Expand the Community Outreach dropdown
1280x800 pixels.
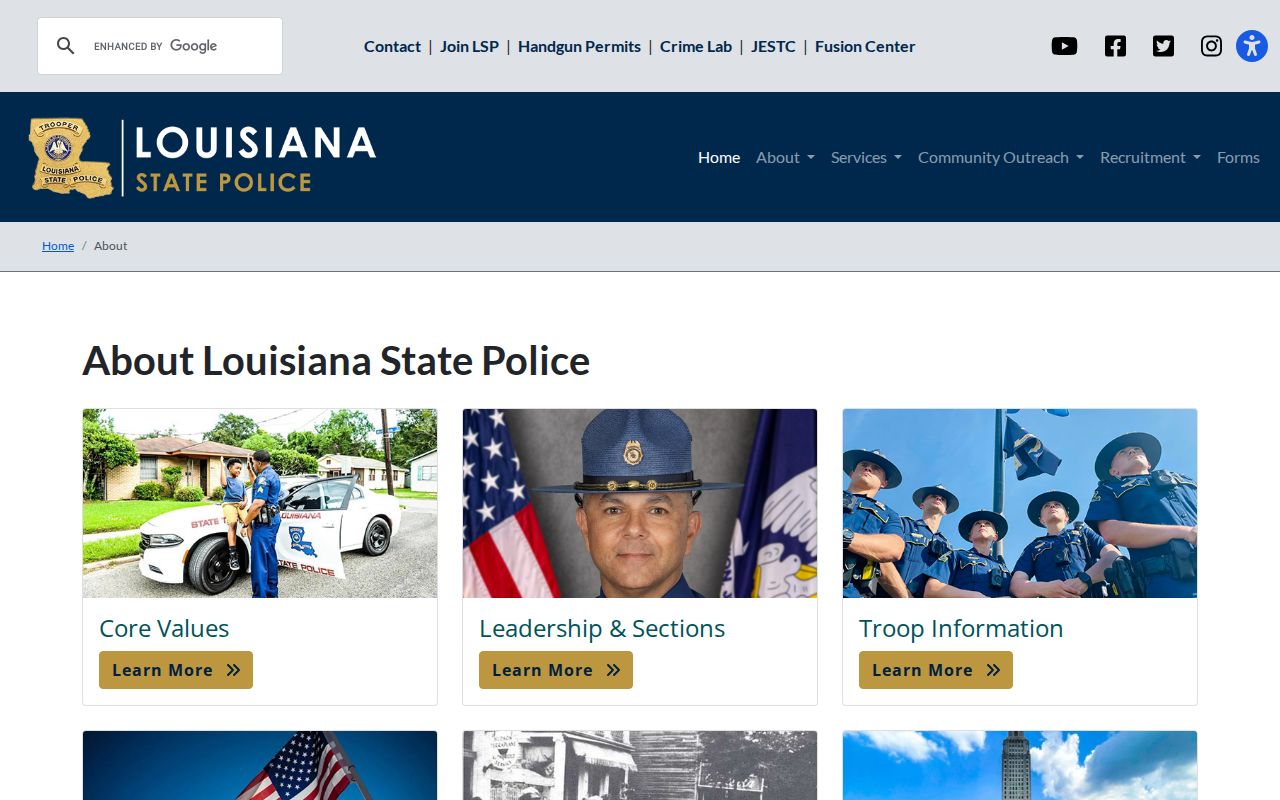pos(1001,157)
